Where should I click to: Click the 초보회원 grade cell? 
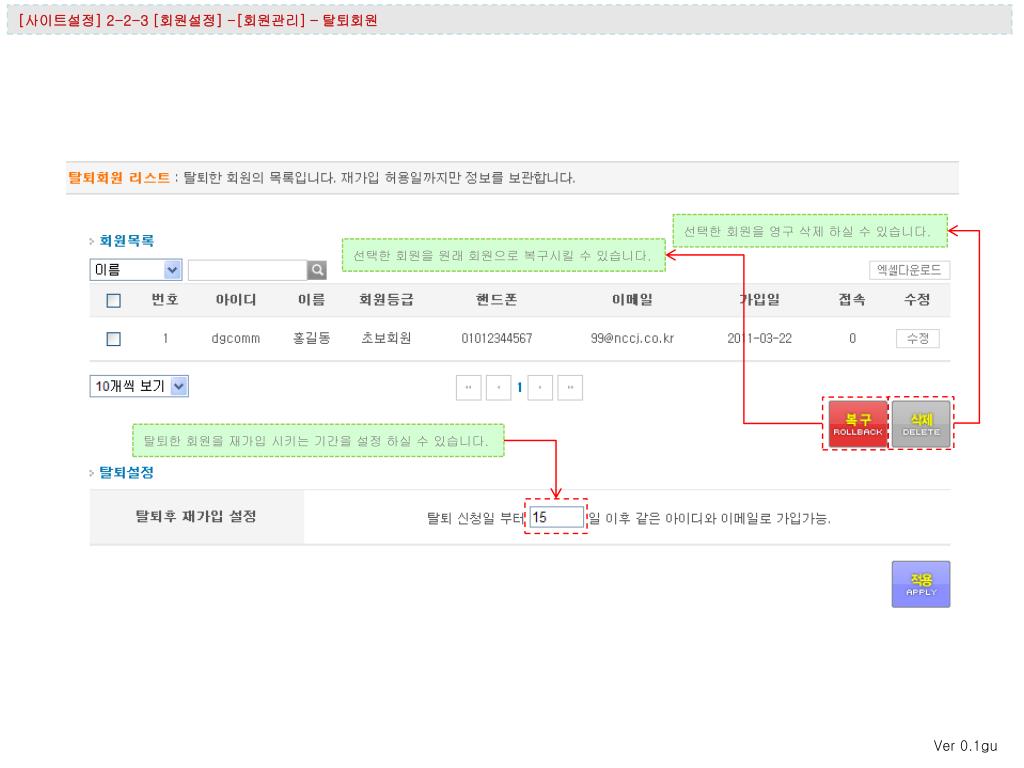click(x=386, y=338)
